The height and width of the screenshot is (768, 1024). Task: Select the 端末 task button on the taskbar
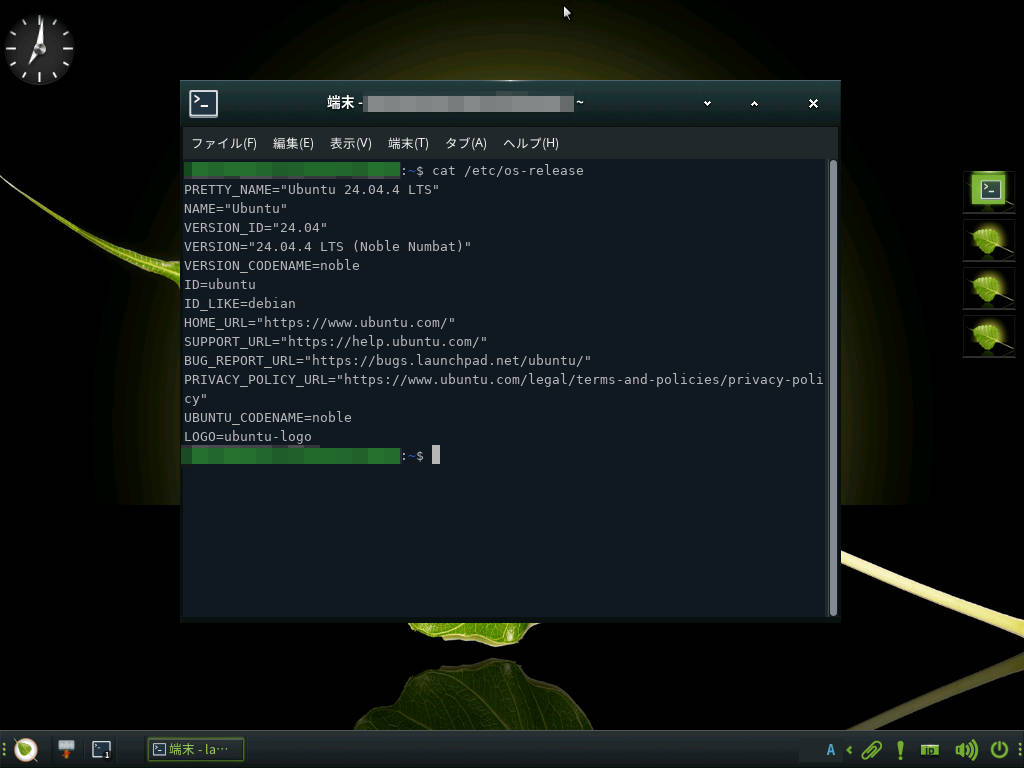click(x=196, y=748)
